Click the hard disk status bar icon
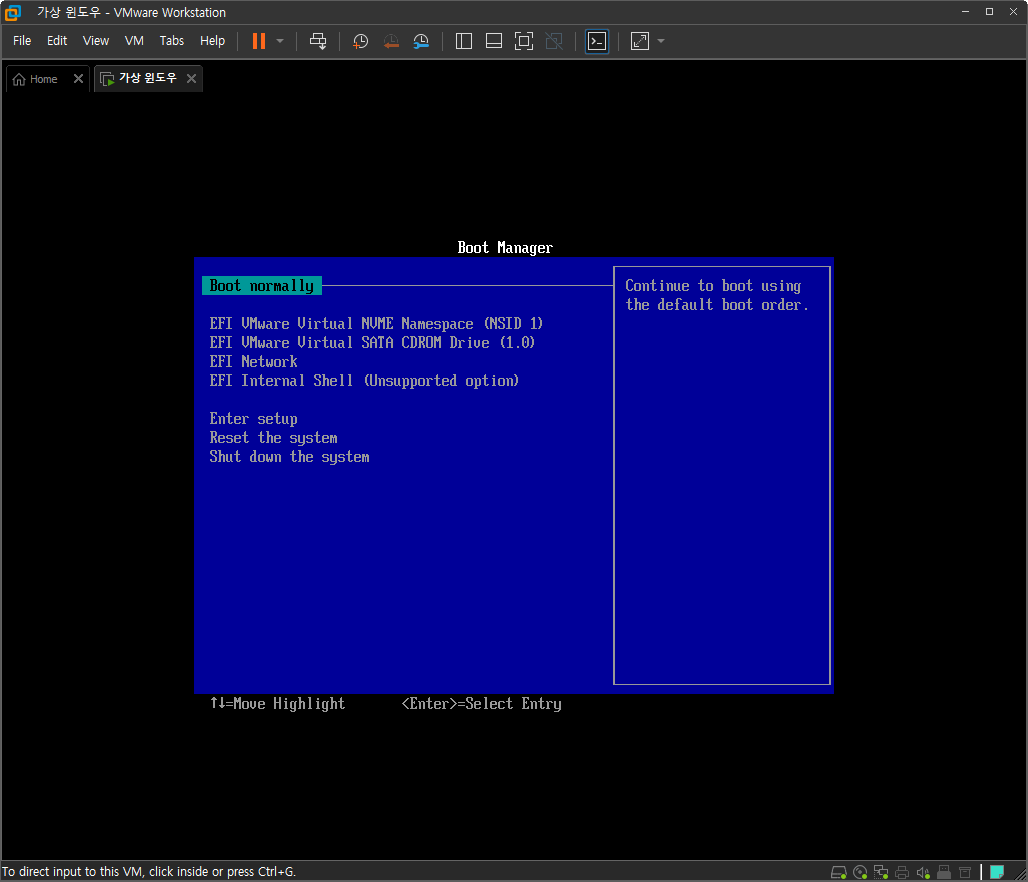The image size is (1028, 882). pyautogui.click(x=839, y=872)
